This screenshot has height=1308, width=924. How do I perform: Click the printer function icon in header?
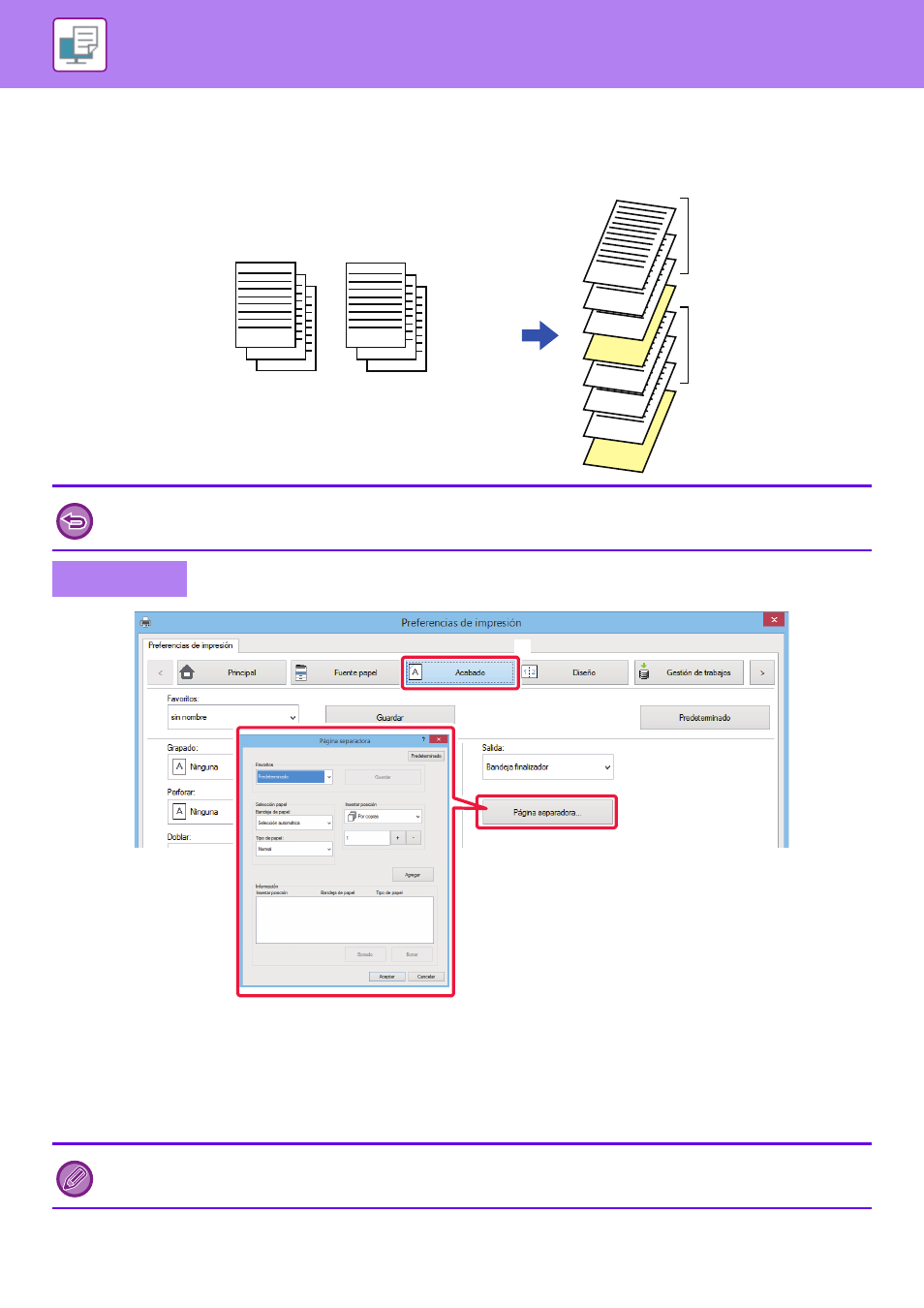click(x=79, y=45)
